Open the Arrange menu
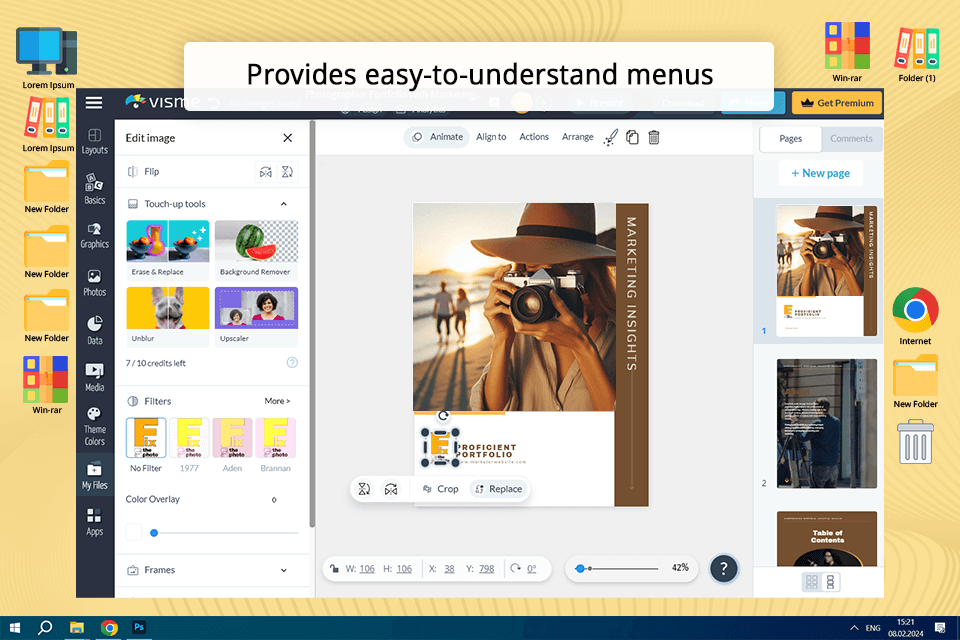This screenshot has height=640, width=960. pos(577,137)
